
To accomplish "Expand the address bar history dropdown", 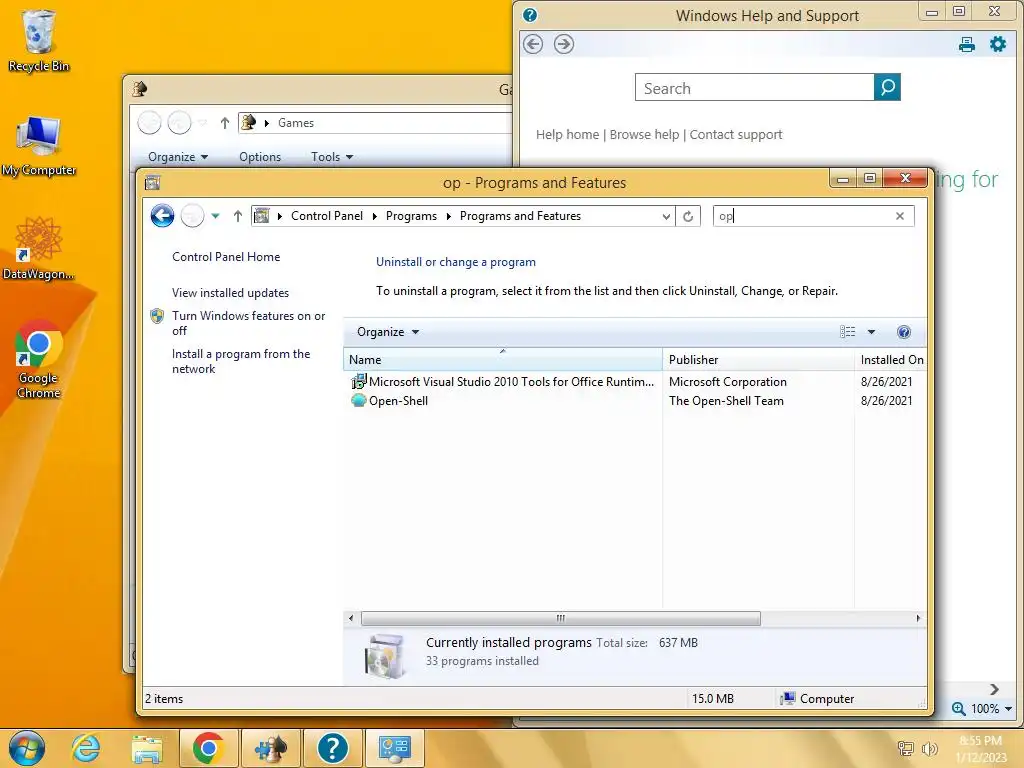I will tap(666, 216).
